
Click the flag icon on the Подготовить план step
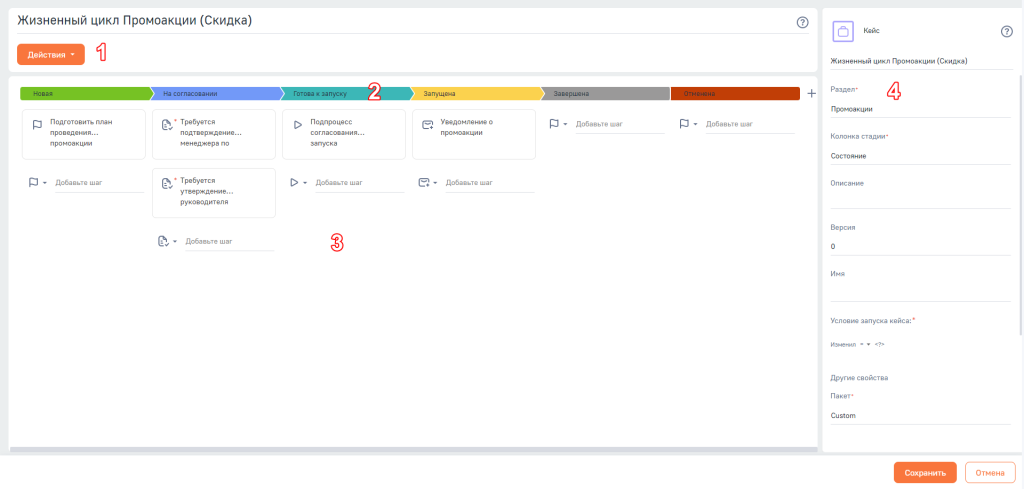tap(37, 124)
